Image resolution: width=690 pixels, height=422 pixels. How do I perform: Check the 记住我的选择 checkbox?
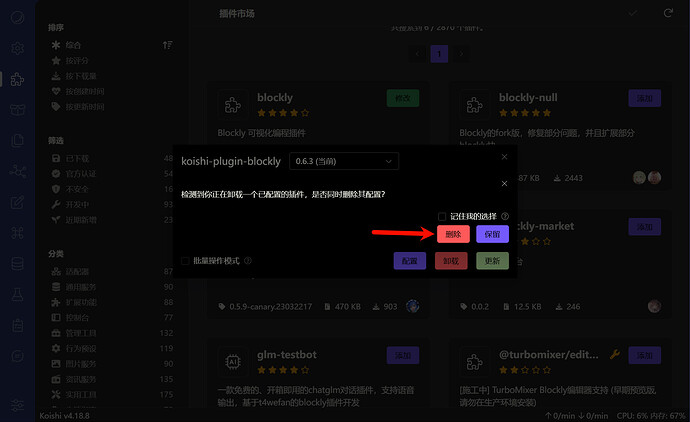442,216
